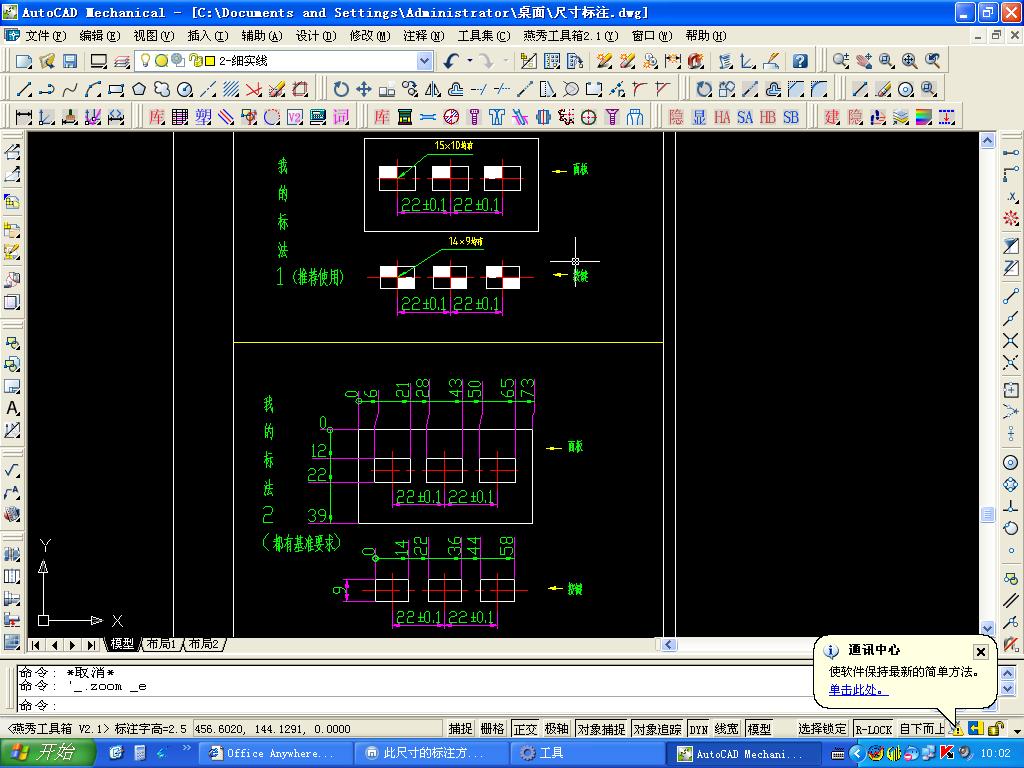Image resolution: width=1024 pixels, height=768 pixels.
Task: Click the command line input field
Action: point(418,705)
